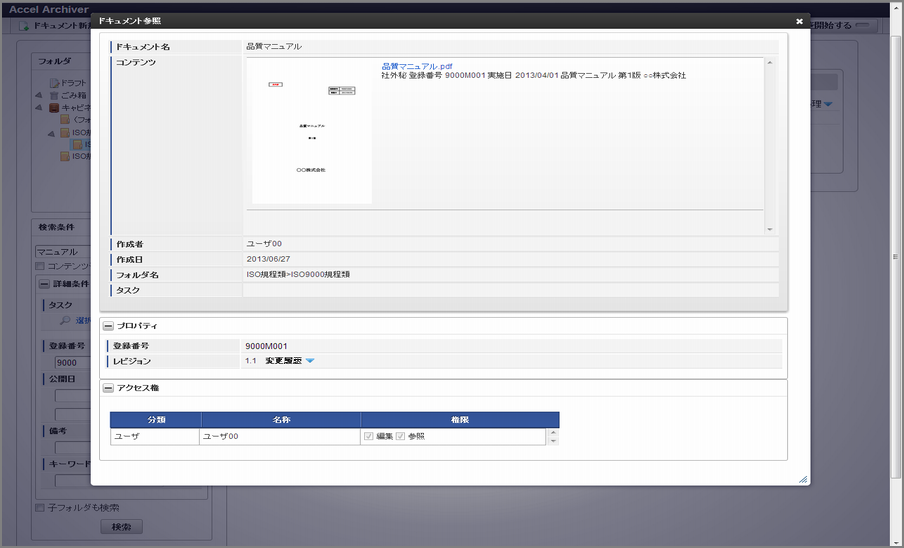The image size is (904, 548).
Task: Click the author value ユーザ00
Action: (264, 244)
